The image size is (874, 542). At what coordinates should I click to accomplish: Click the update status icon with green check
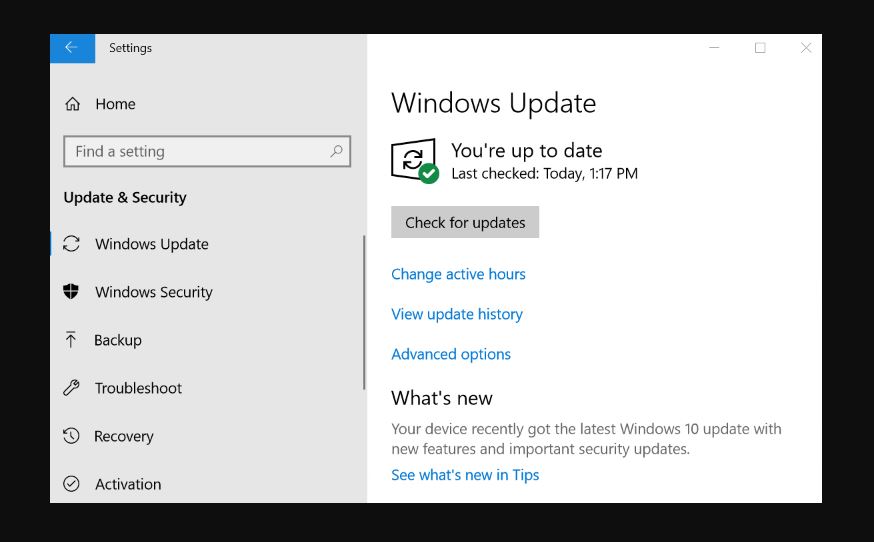coord(415,161)
